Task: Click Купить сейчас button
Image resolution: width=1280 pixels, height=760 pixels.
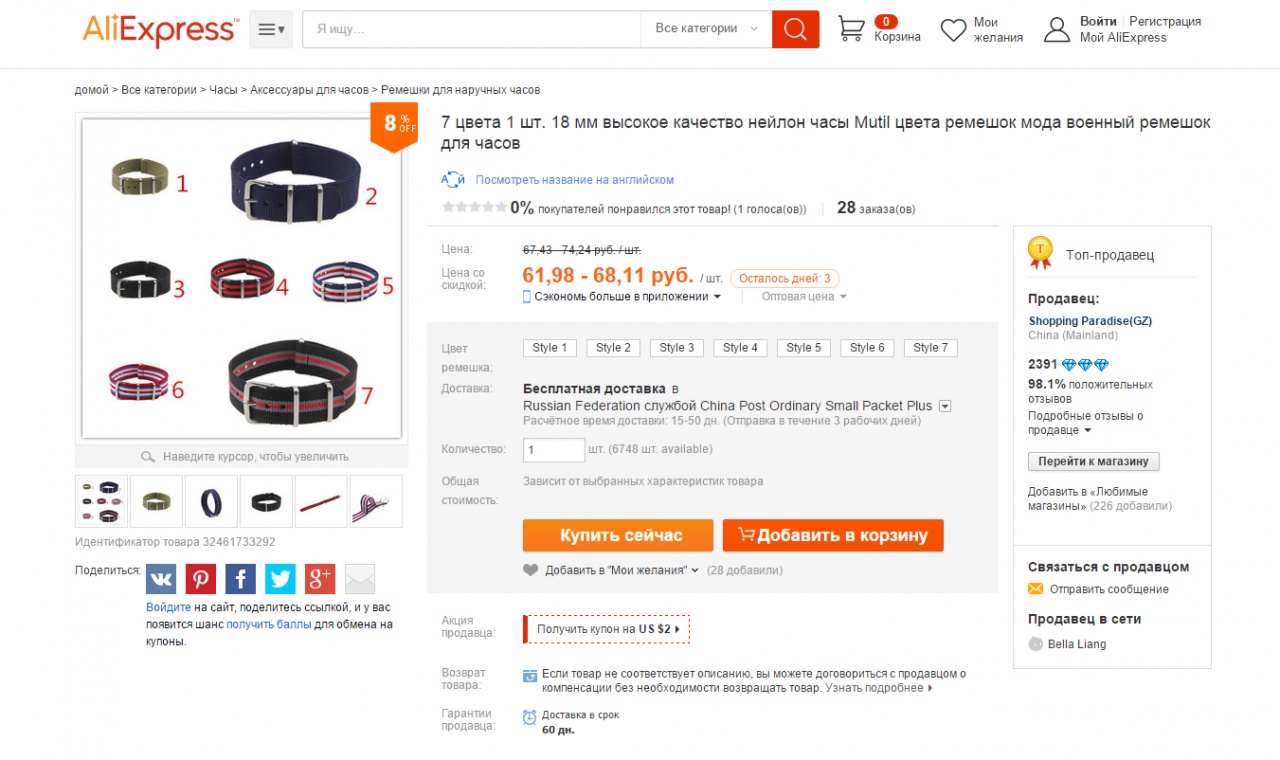Action: (x=618, y=535)
